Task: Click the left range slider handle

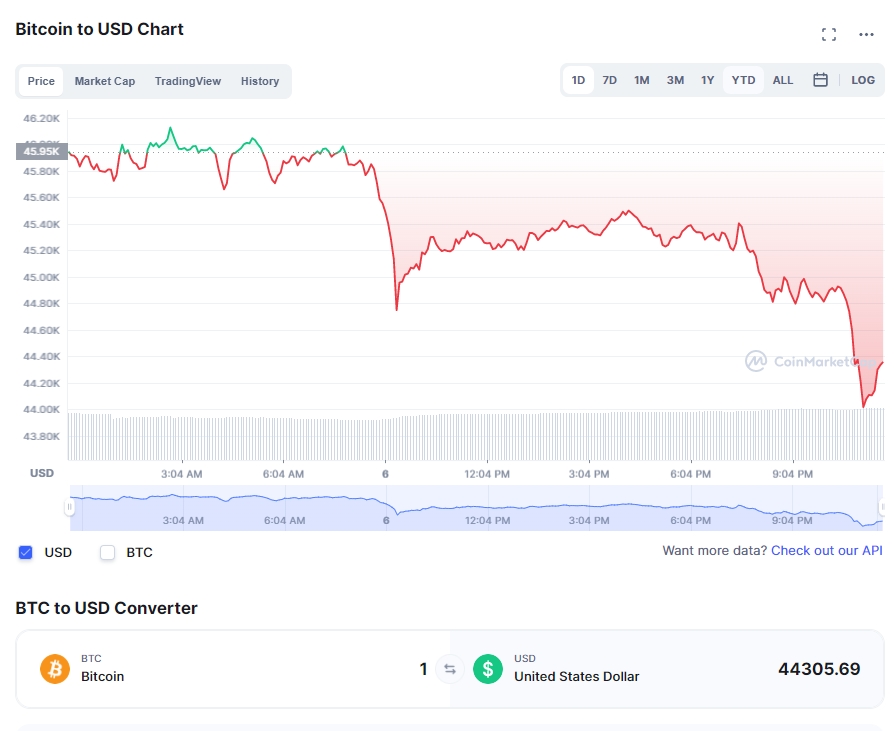Action: tap(70, 507)
